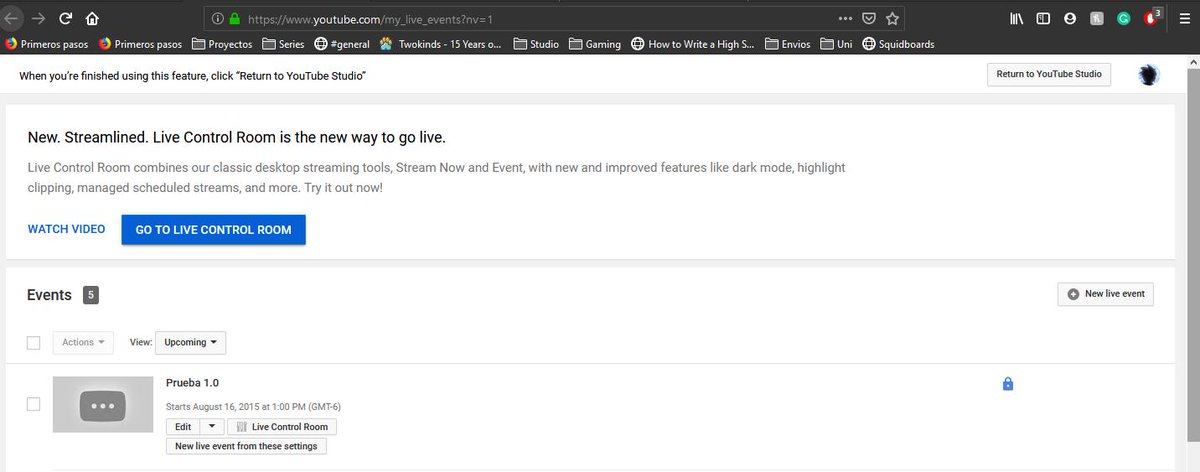The height and width of the screenshot is (472, 1200).
Task: Go forward with the browser forward arrow
Action: pyautogui.click(x=38, y=18)
